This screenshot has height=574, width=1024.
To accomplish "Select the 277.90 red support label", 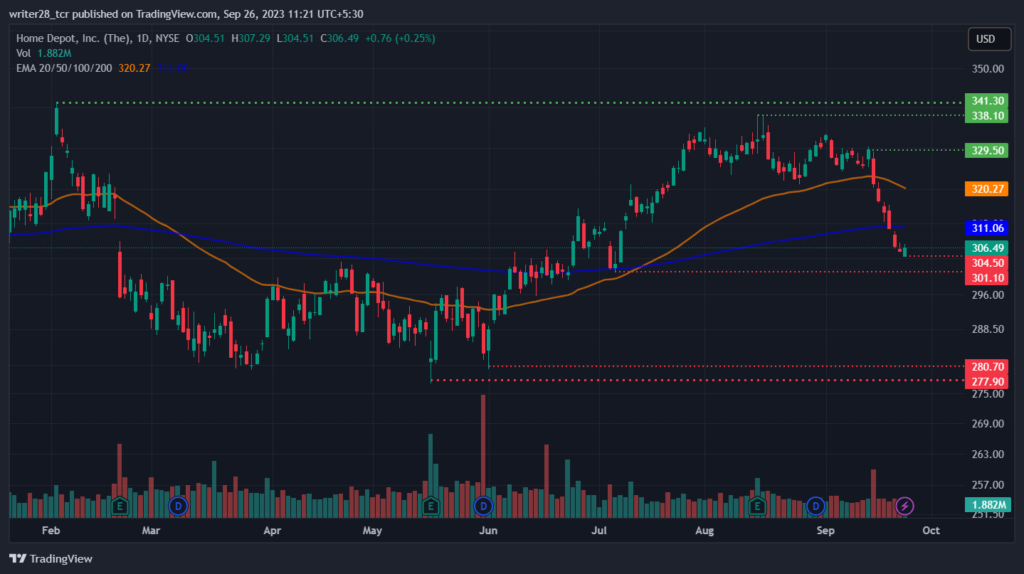I will pyautogui.click(x=987, y=381).
